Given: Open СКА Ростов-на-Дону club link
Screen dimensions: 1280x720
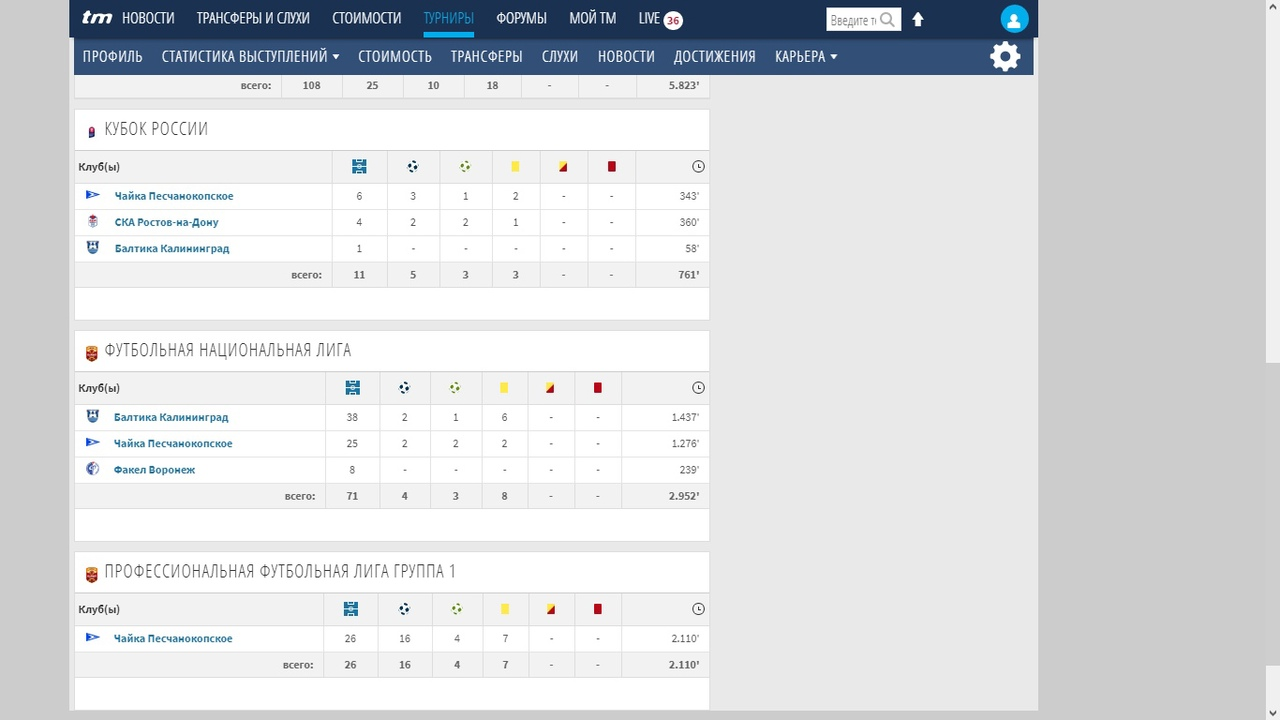Looking at the screenshot, I should point(166,222).
